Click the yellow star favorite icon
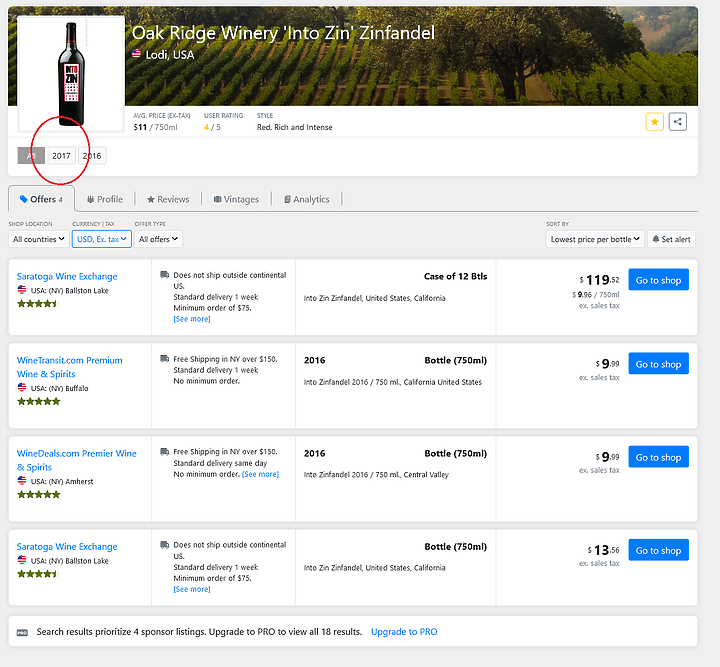Screen dimensions: 720x667 coord(654,122)
